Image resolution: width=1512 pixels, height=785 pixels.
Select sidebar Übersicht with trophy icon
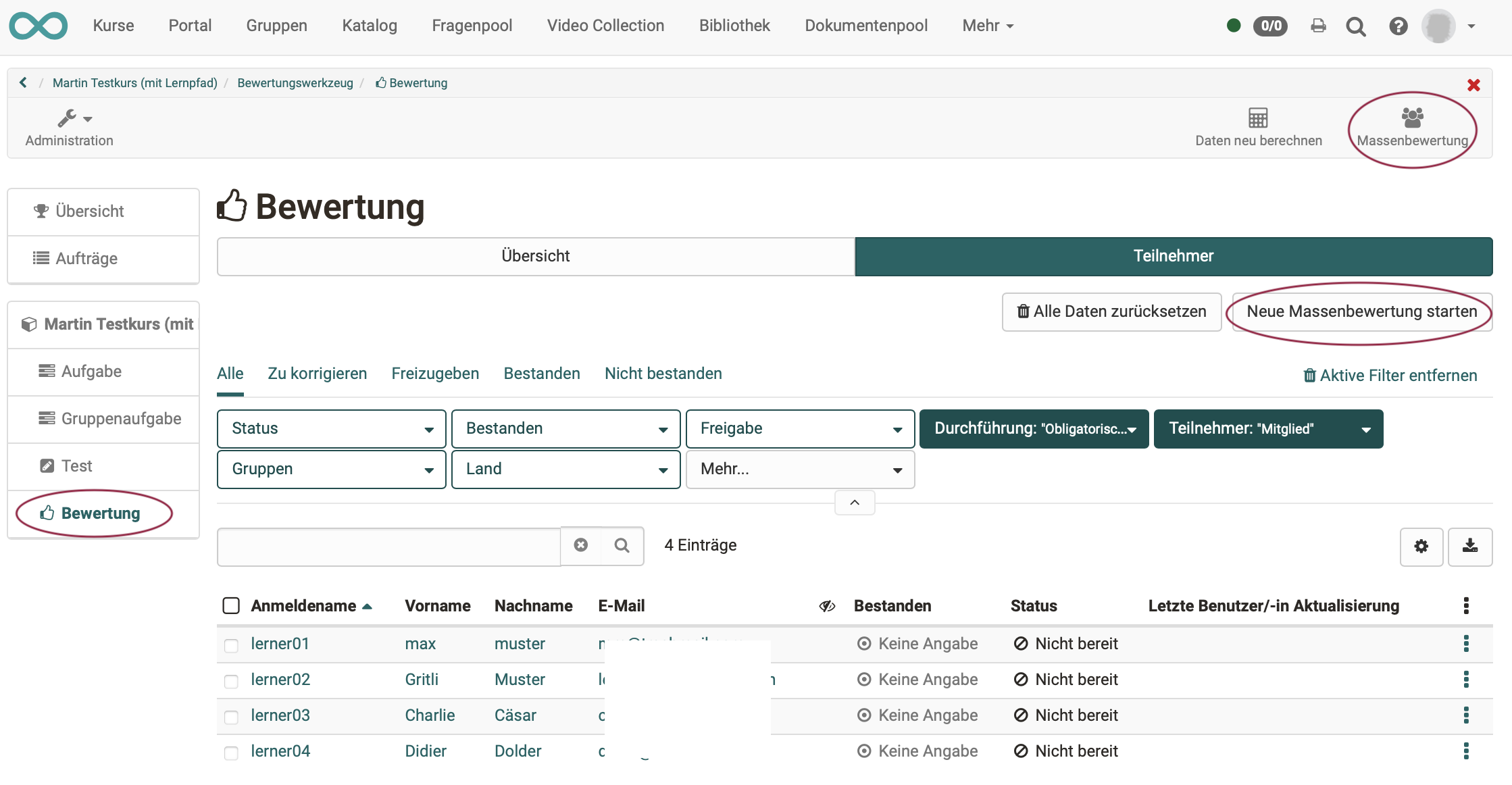pos(104,211)
